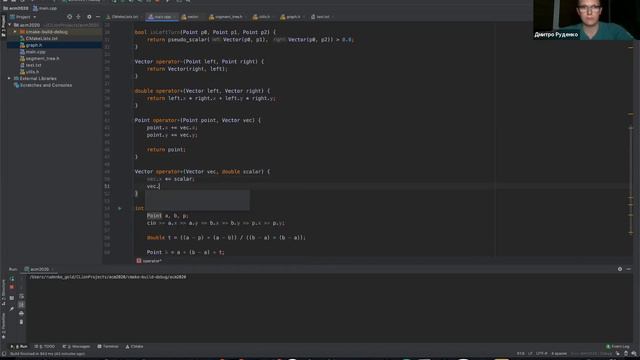
Task: Click the operator* breadcrumb under editor
Action: [149, 261]
